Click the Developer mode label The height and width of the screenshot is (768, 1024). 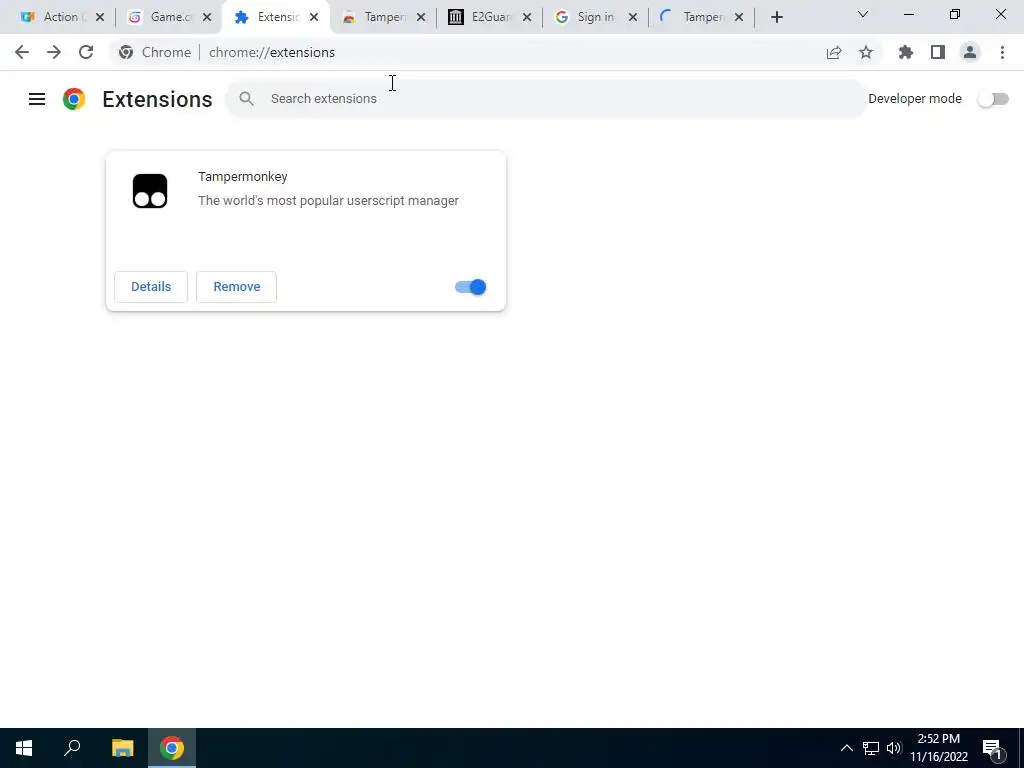click(x=914, y=99)
